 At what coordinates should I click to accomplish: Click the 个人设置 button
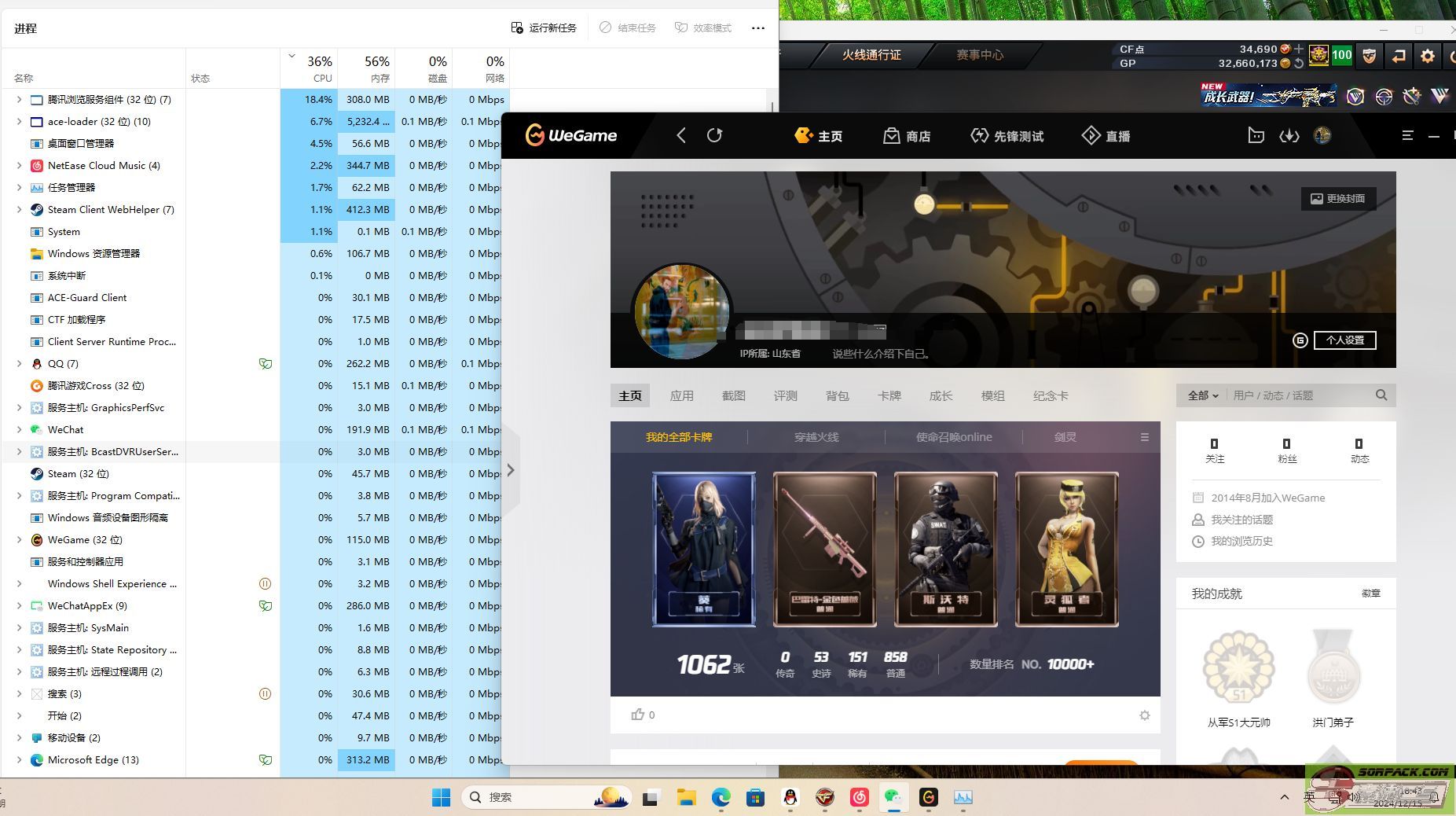[x=1344, y=340]
